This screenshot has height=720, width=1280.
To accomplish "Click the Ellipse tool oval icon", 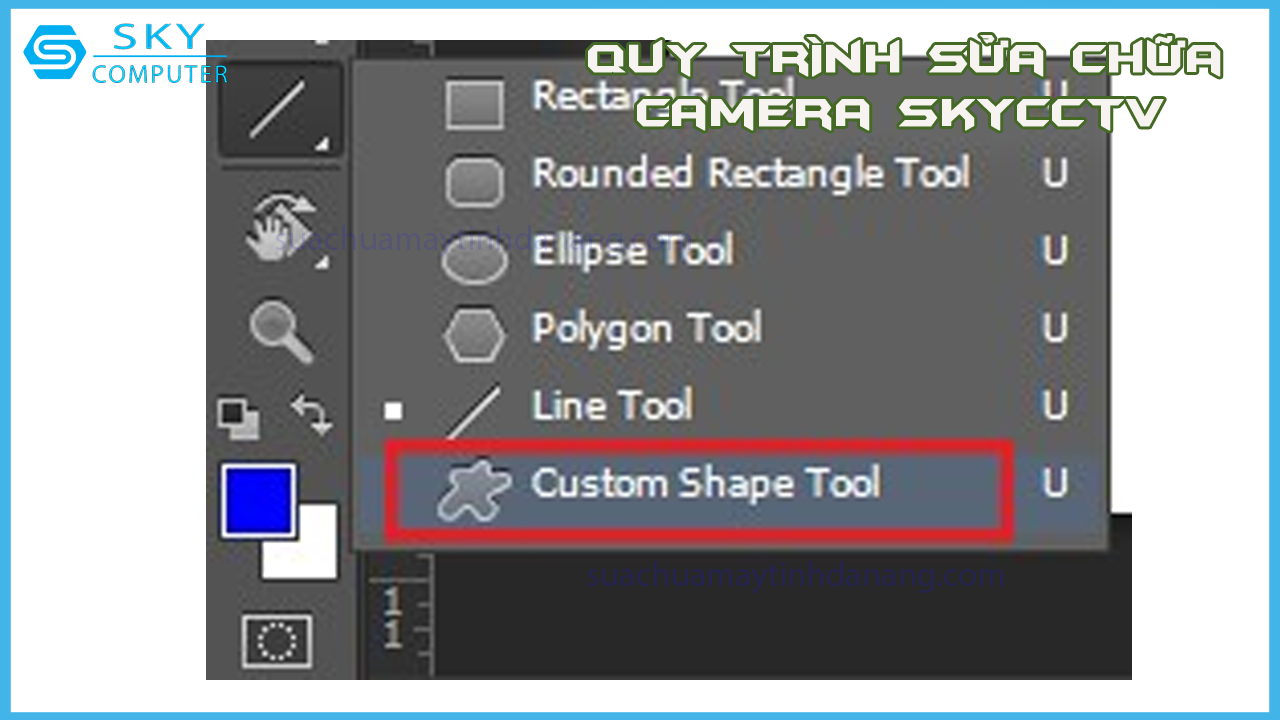I will pos(474,259).
